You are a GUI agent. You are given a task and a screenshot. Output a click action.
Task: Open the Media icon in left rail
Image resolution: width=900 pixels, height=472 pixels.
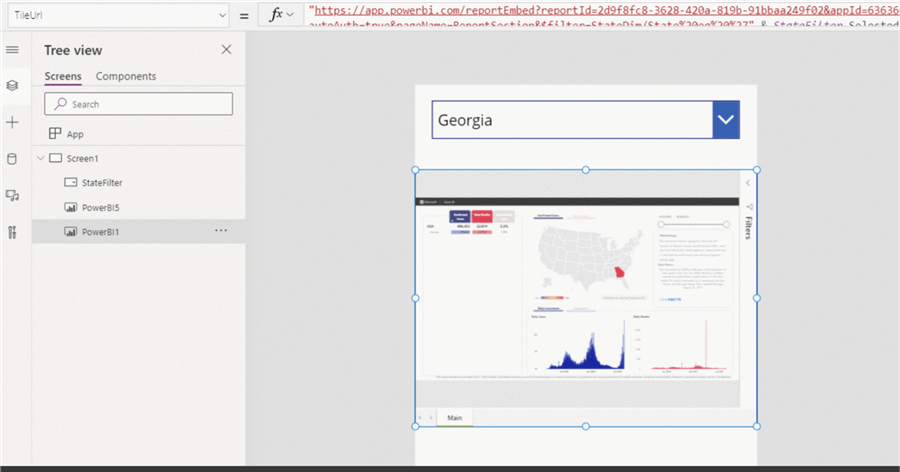coord(12,196)
